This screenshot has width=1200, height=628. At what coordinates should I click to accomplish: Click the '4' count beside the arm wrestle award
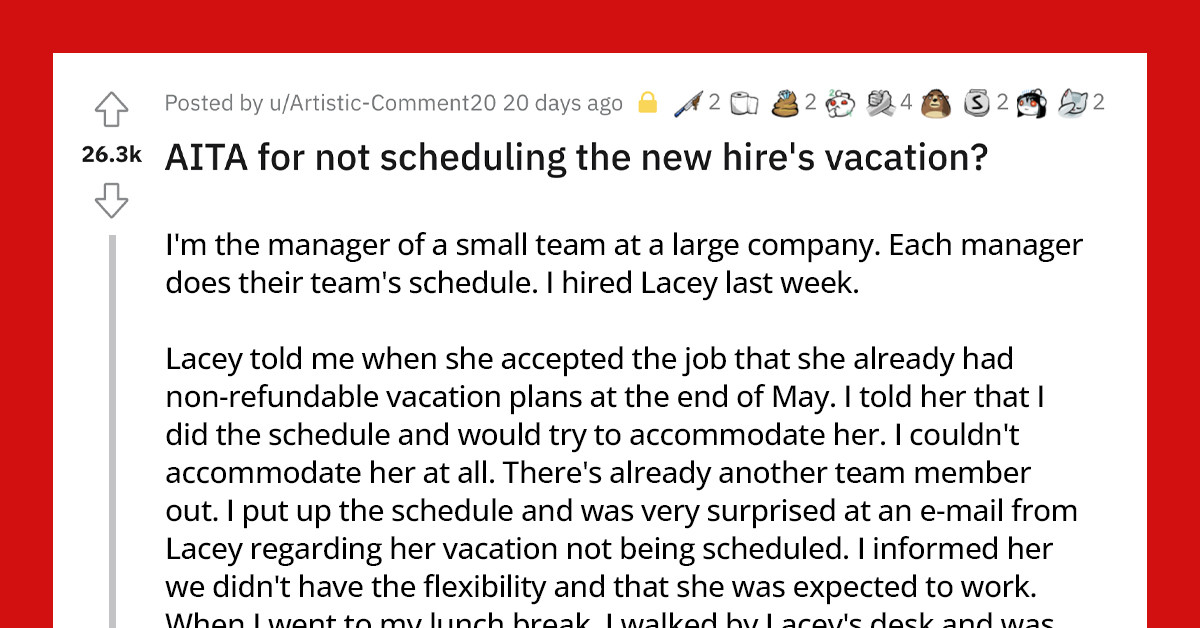pos(906,102)
